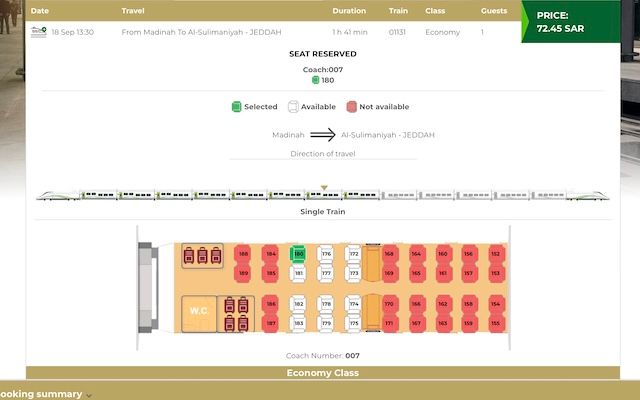Pick seat 172 next to the table

click(x=353, y=254)
